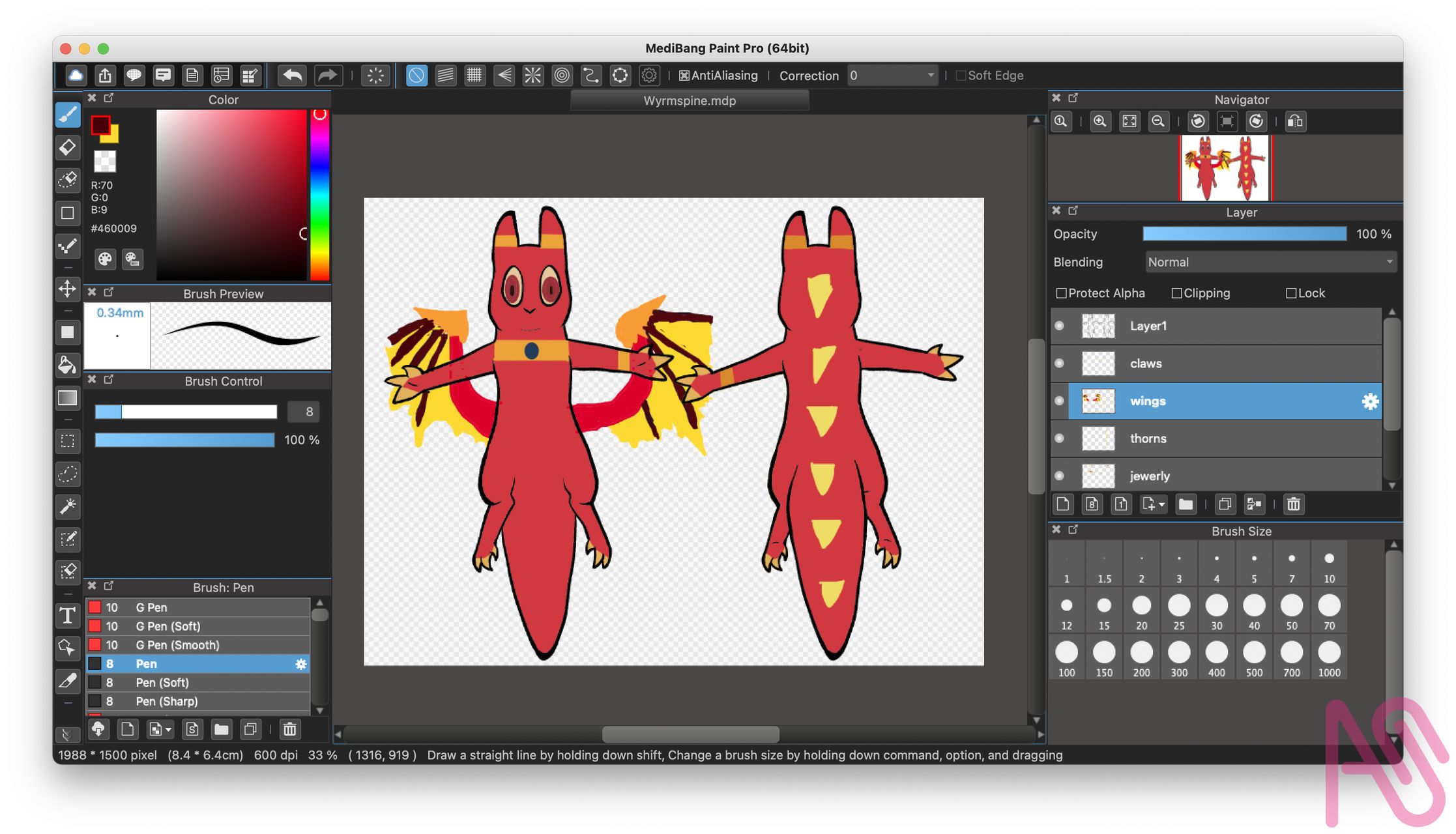Select the Eraser tool in left toolbar
The width and height of the screenshot is (1456, 834).
coord(68,148)
